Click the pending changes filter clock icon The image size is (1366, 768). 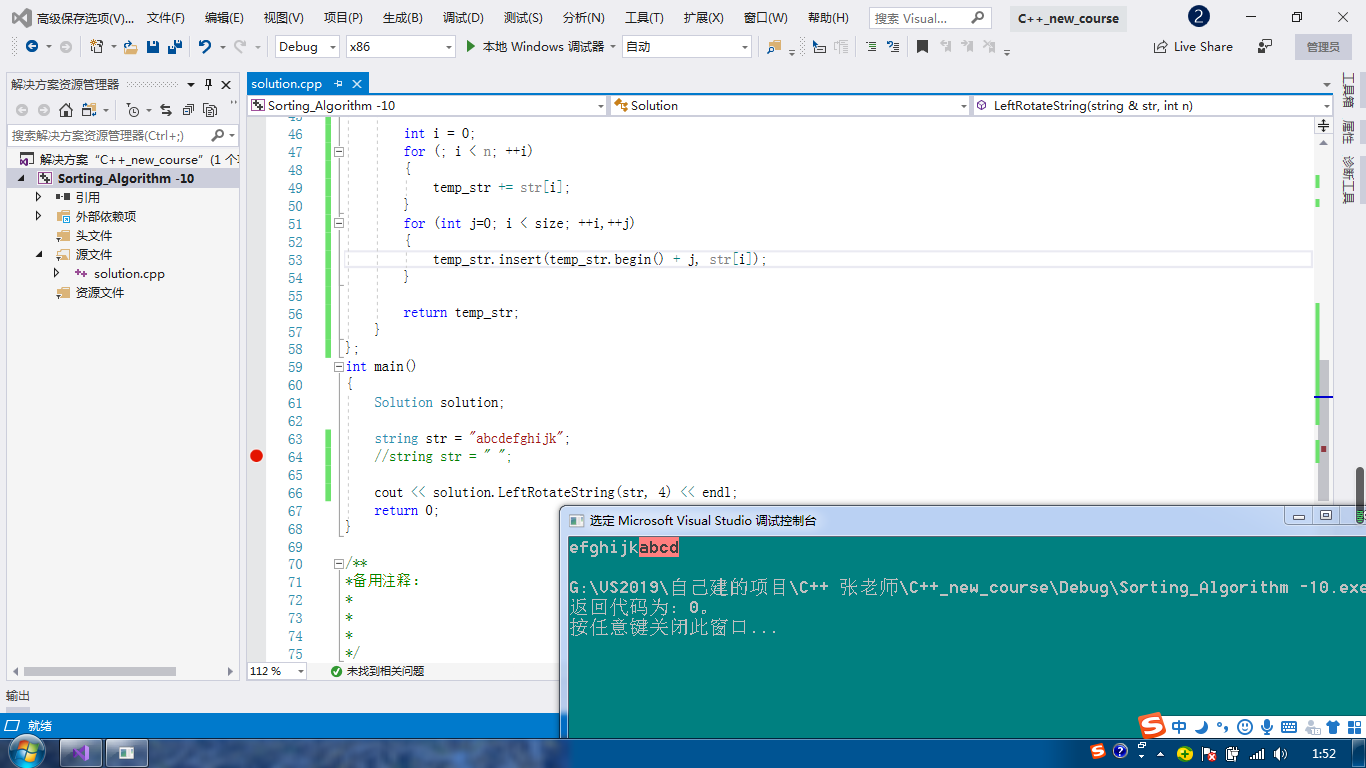click(133, 110)
